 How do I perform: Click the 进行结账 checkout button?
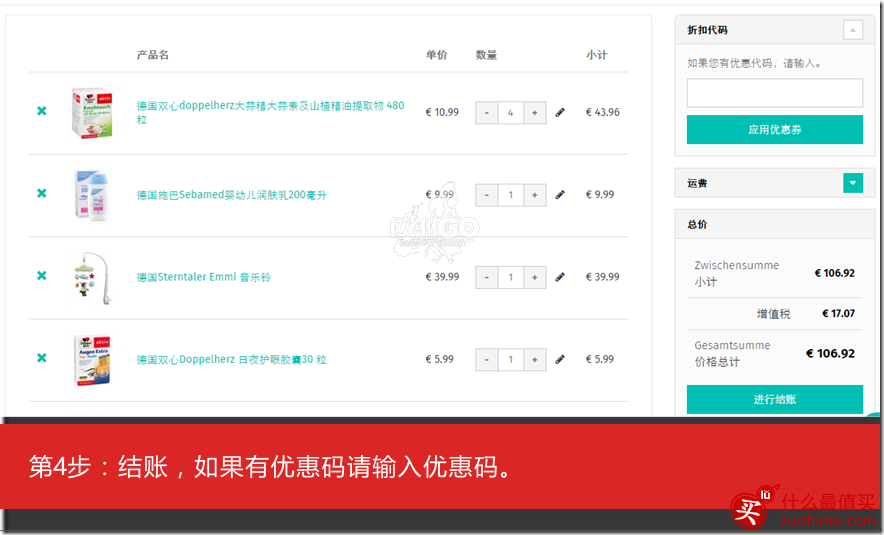pos(775,399)
